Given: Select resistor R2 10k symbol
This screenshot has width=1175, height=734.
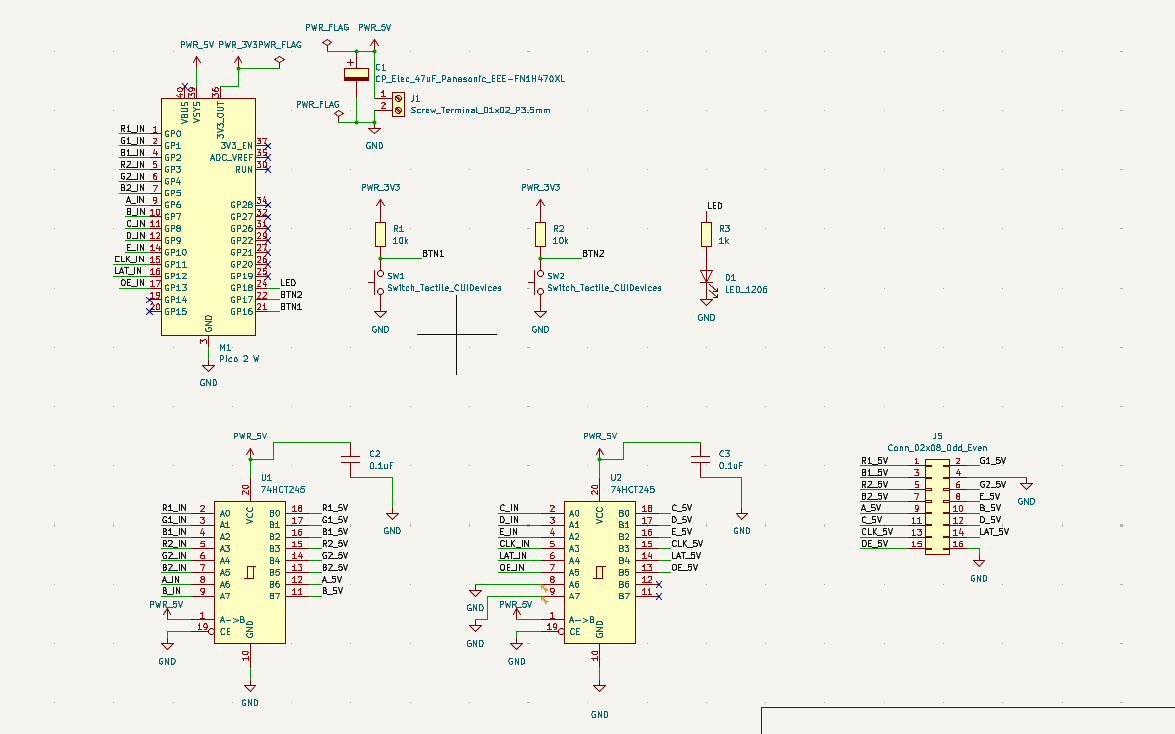Looking at the screenshot, I should pos(540,235).
